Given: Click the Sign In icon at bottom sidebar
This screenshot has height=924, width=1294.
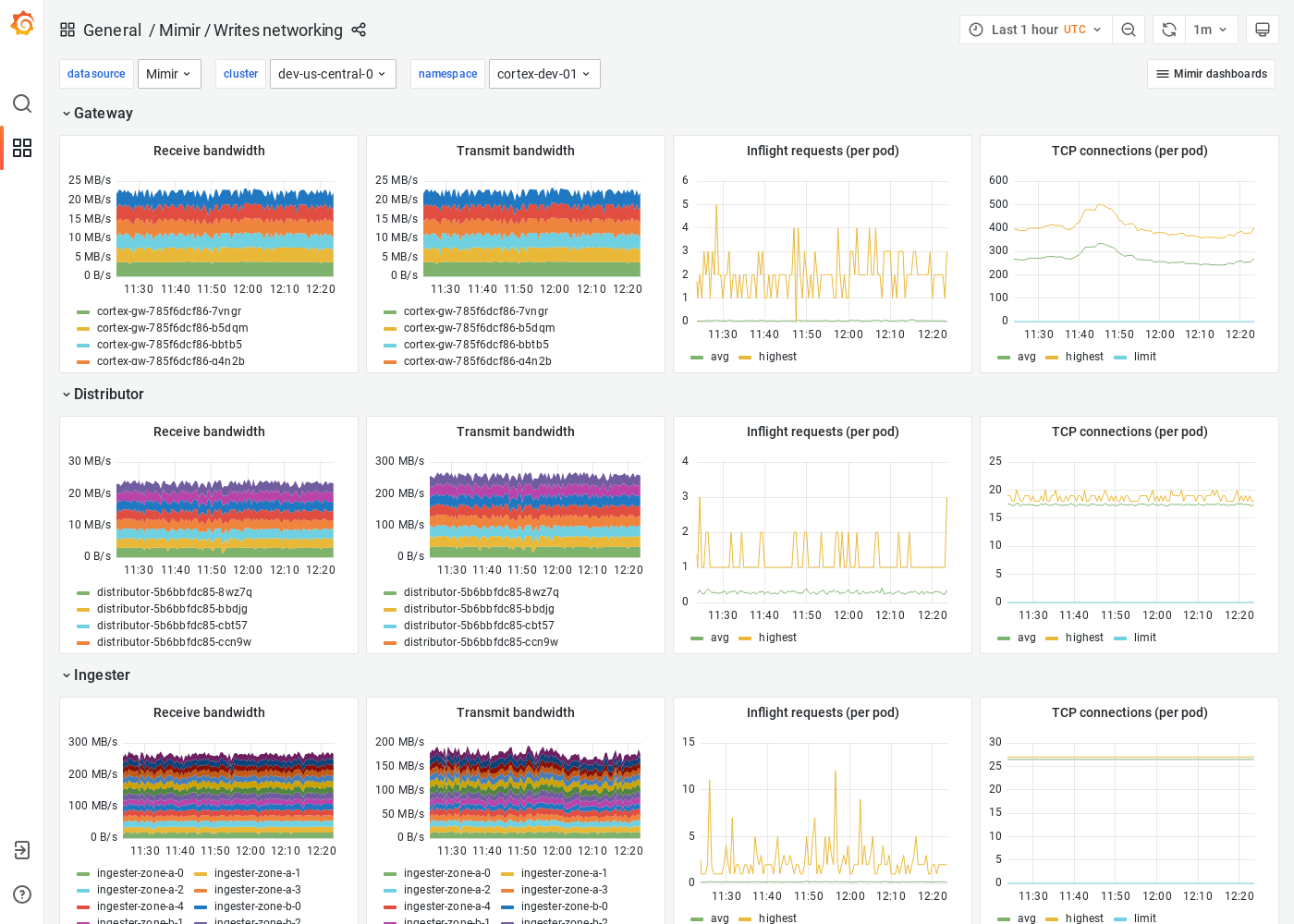Looking at the screenshot, I should 21,850.
